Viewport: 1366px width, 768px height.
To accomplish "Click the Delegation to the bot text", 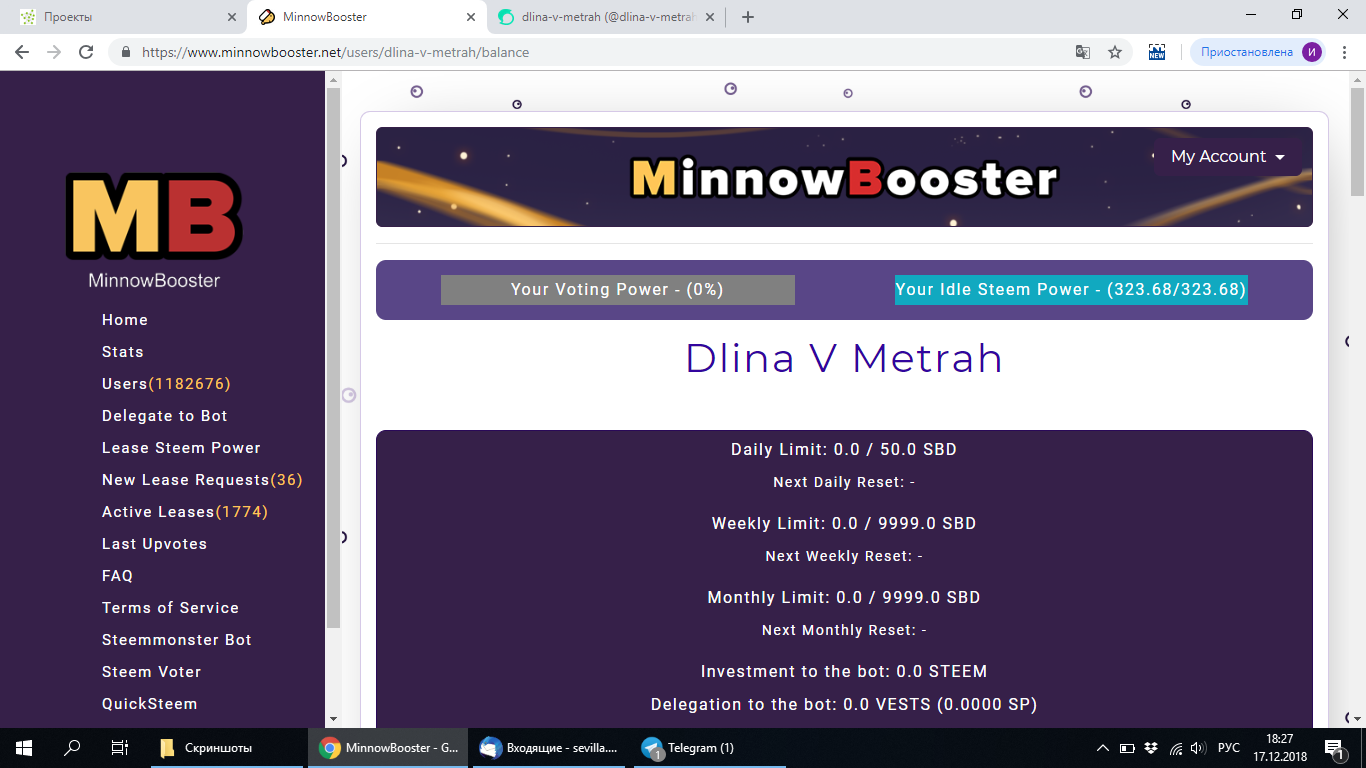I will (844, 705).
